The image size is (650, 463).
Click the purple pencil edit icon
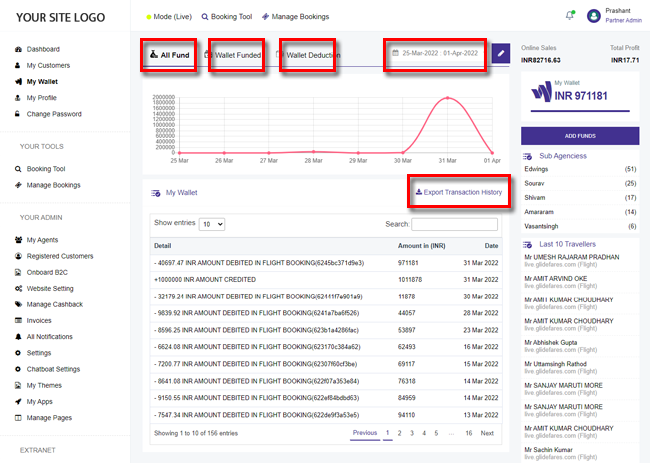tap(501, 52)
